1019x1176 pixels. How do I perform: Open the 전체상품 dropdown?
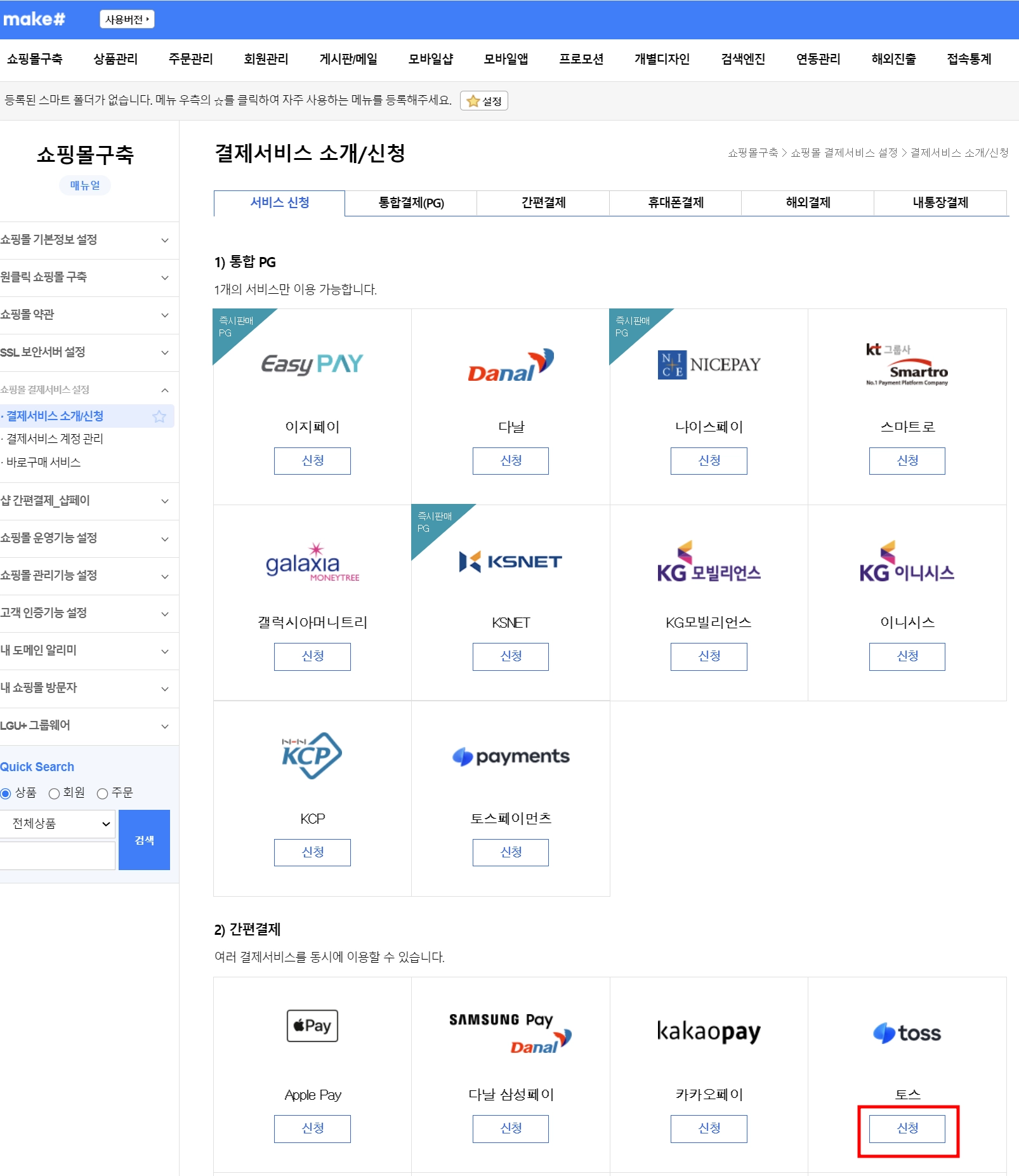[57, 824]
